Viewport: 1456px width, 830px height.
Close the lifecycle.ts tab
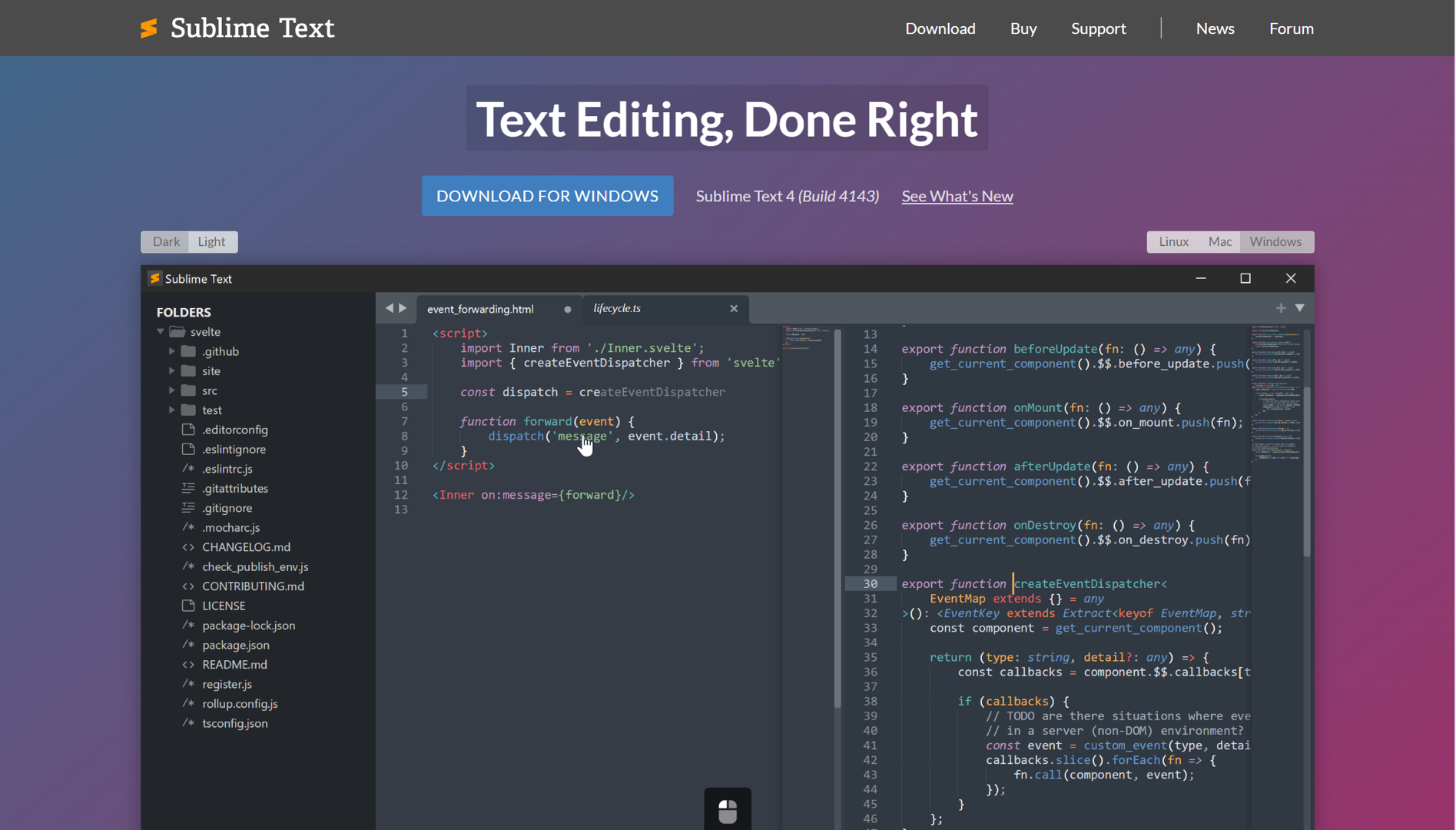click(734, 308)
